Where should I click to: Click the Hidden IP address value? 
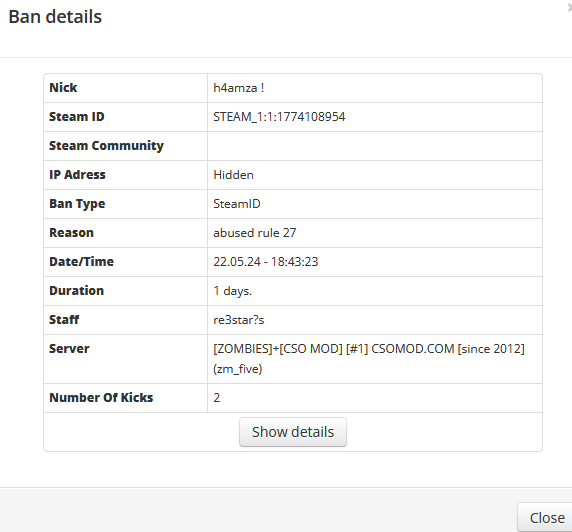click(x=233, y=175)
